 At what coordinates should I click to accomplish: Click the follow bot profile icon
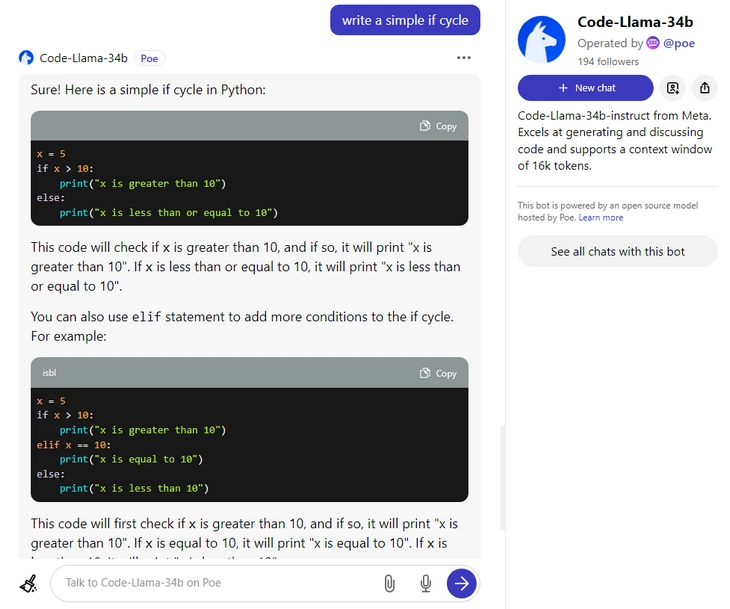(673, 88)
